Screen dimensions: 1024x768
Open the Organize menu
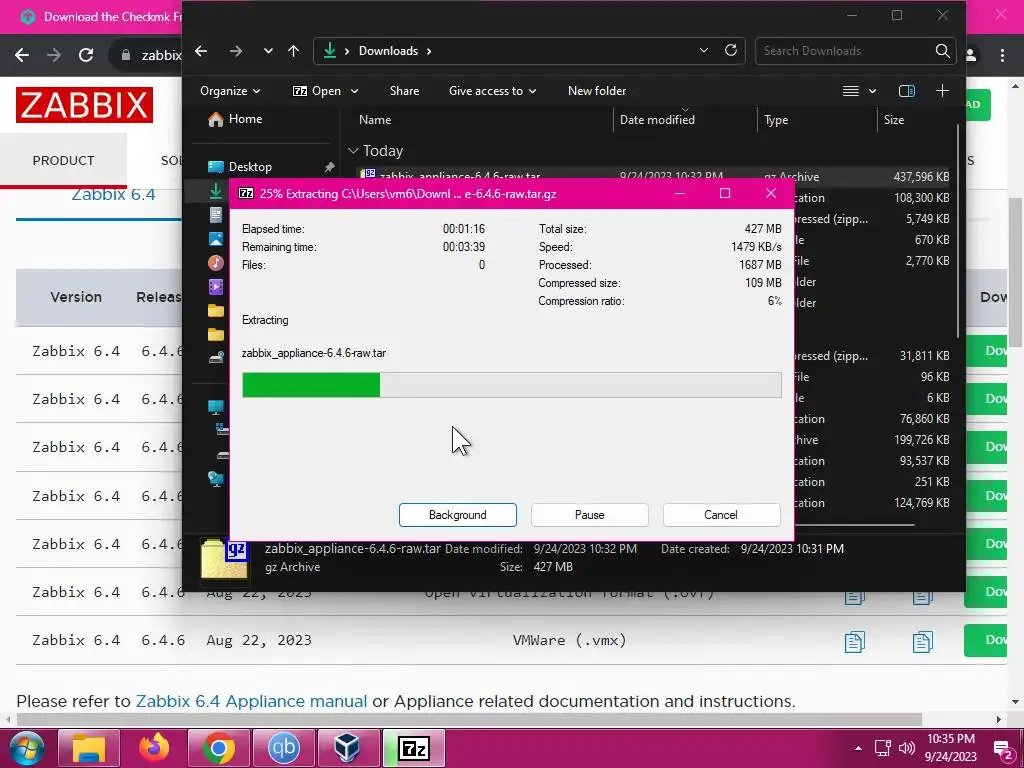[x=230, y=91]
